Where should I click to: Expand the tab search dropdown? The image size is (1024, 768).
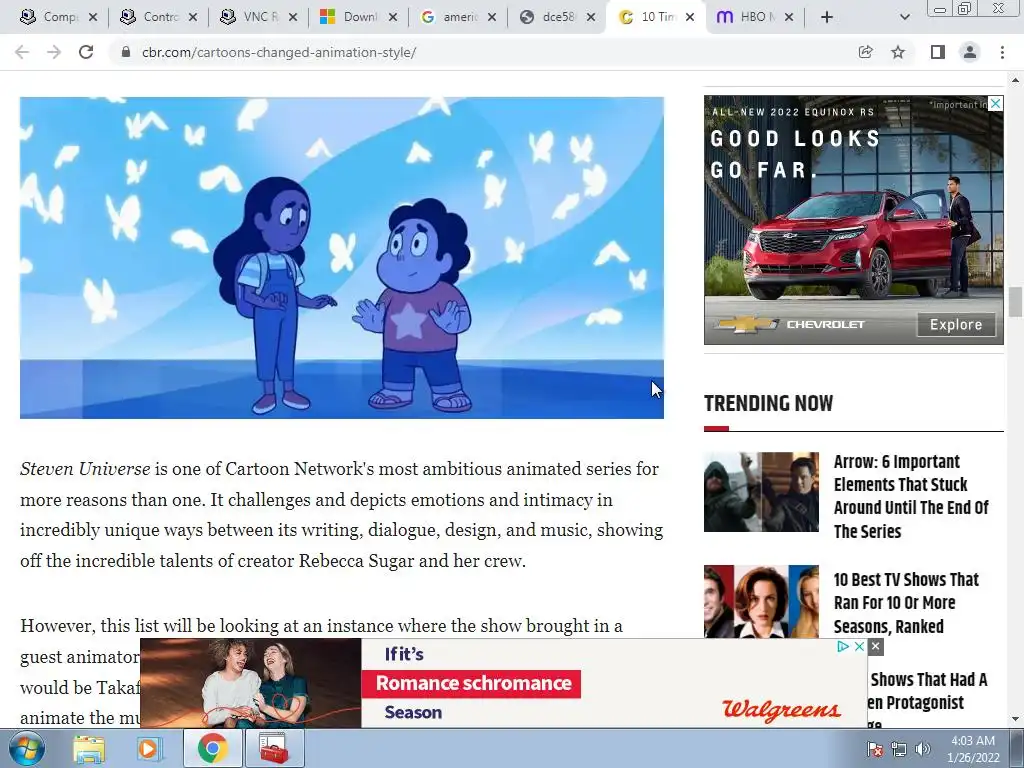(x=904, y=18)
